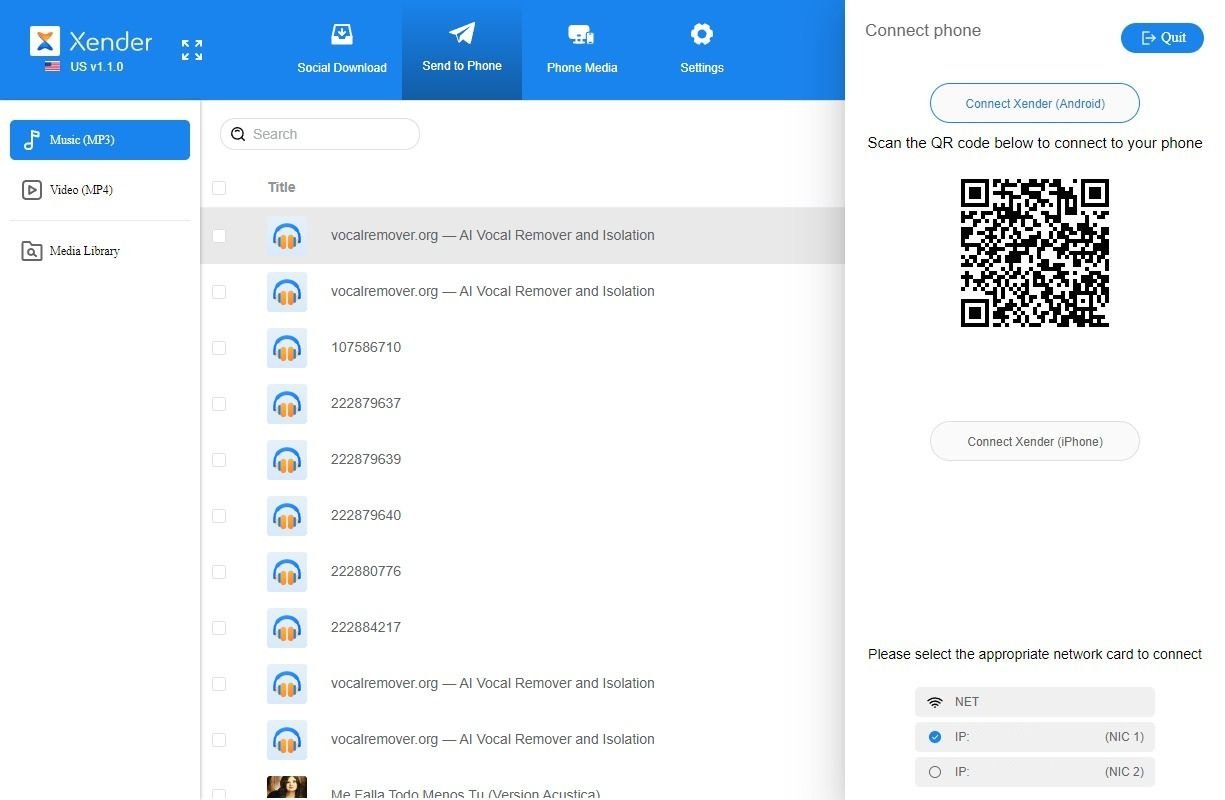The width and height of the screenshot is (1225, 800).
Task: Open the Phone Media tab
Action: coord(582,50)
